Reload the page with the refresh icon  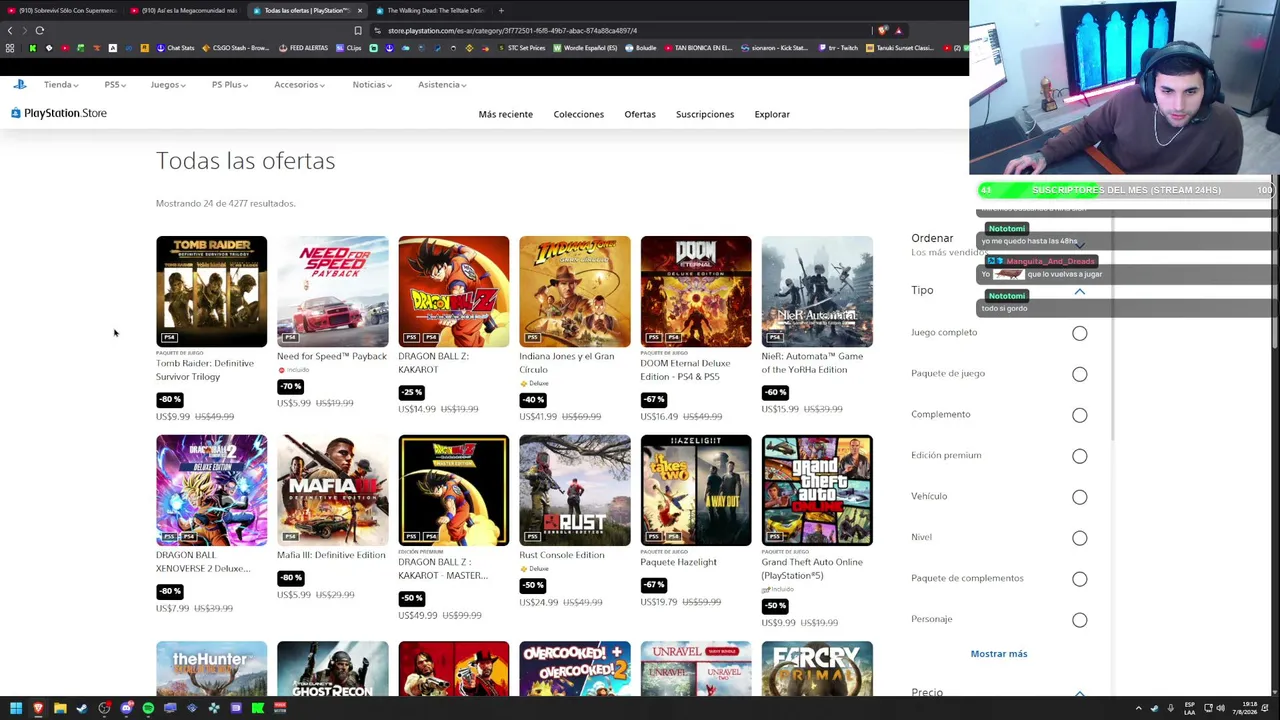click(x=40, y=30)
